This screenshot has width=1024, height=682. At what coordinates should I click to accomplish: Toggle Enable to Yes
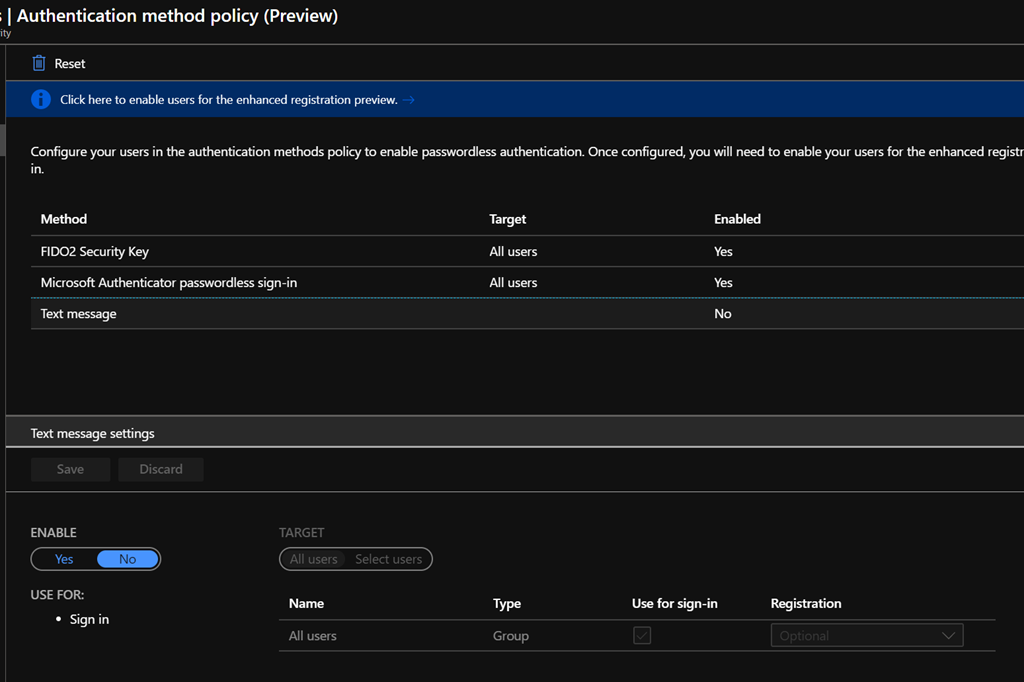64,559
